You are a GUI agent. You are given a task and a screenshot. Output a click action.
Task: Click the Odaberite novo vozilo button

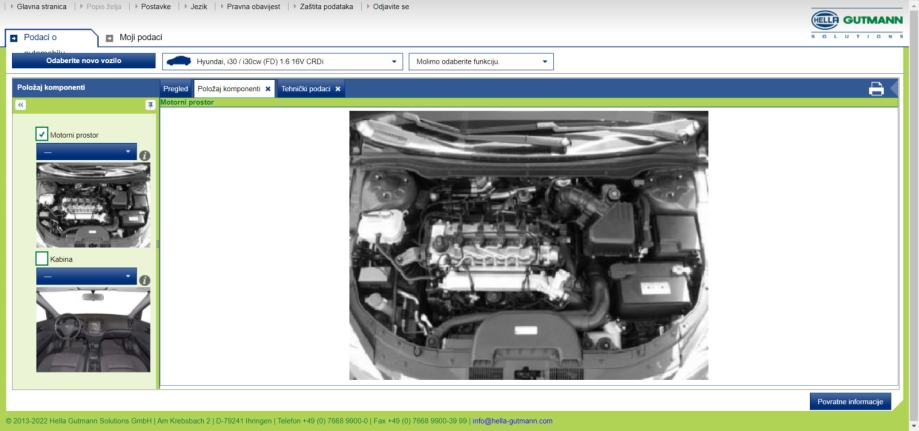(x=84, y=61)
